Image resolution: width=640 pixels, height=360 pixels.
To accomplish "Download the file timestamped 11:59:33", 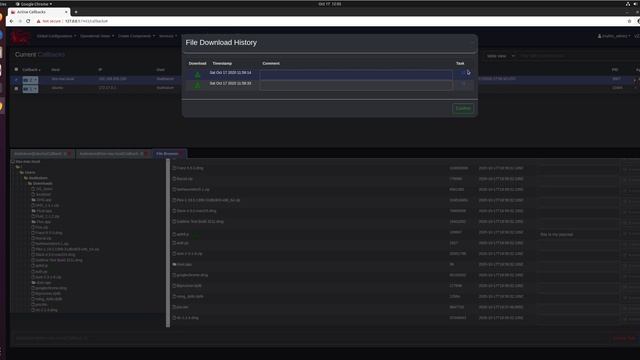I will 198,85.
